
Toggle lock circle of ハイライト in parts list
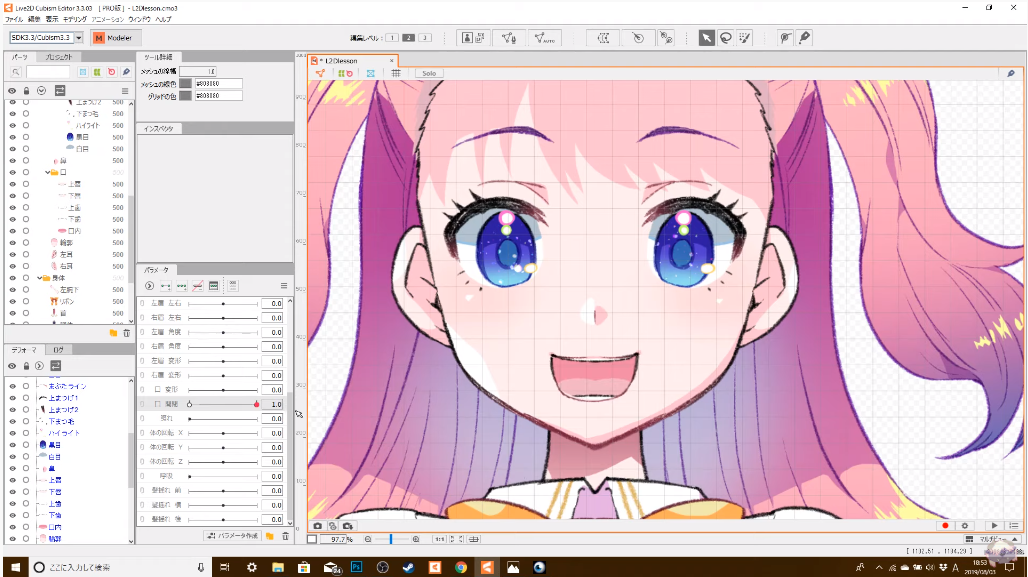coord(26,125)
